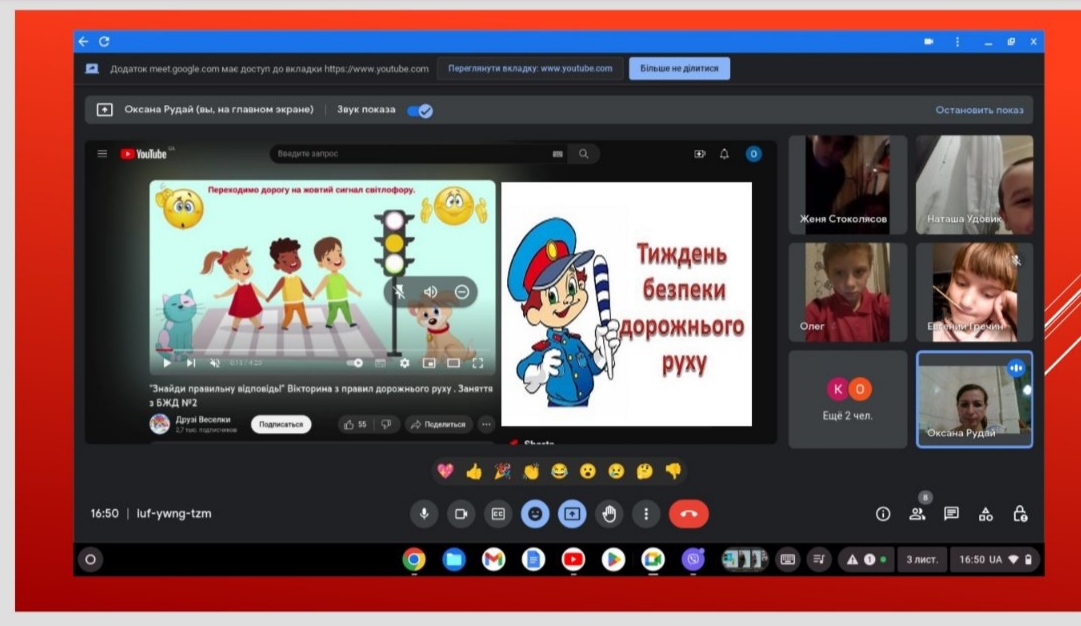Leave the call with red hang-up button

[x=689, y=514]
